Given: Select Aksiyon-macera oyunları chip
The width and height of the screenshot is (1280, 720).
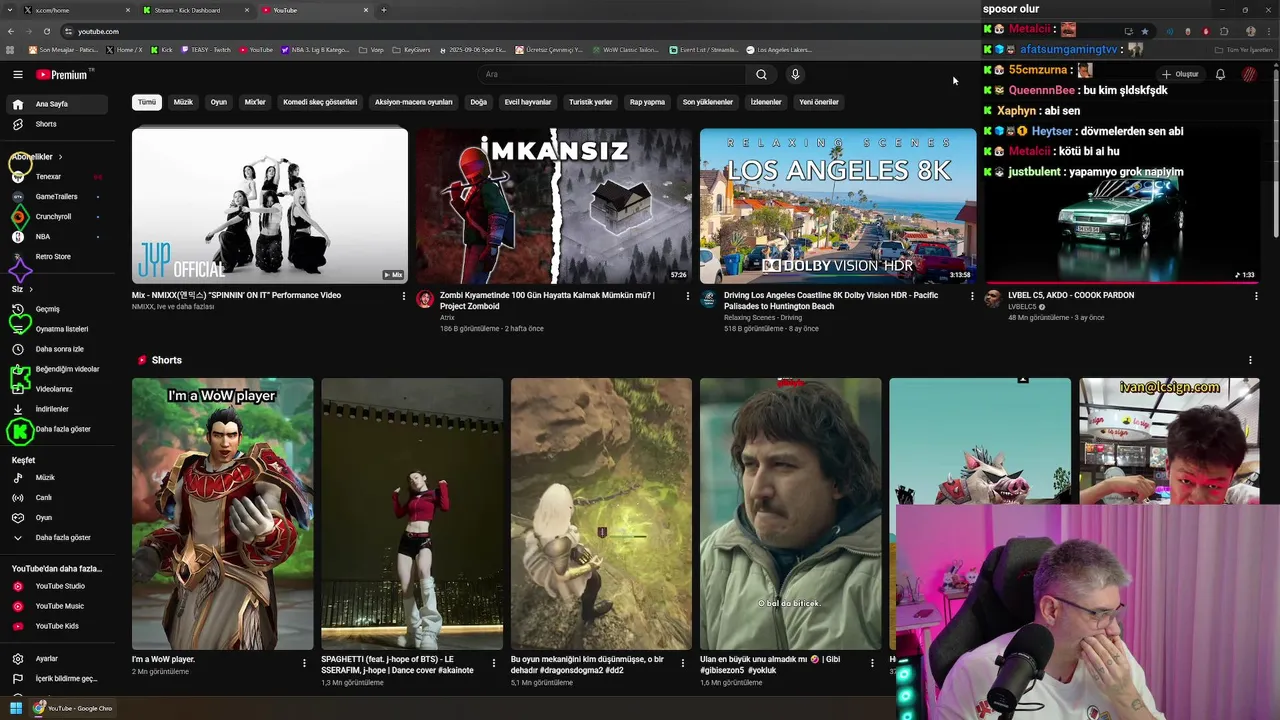Looking at the screenshot, I should [x=413, y=102].
